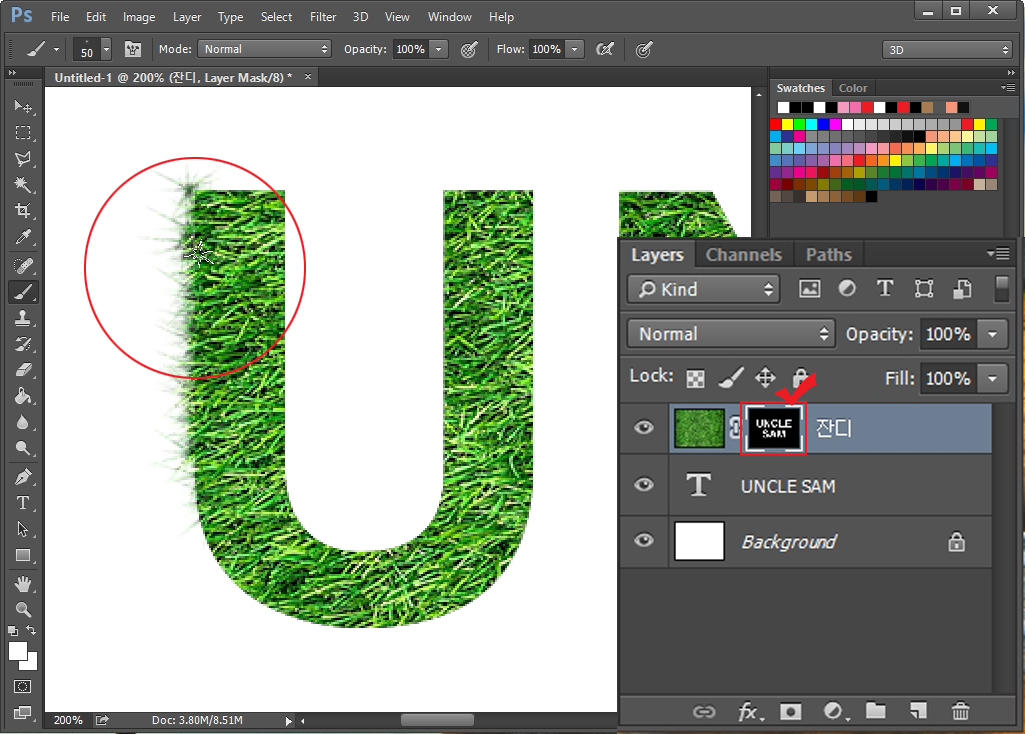The height and width of the screenshot is (734, 1025).
Task: Enter Quick Mask mode
Action: (23, 686)
